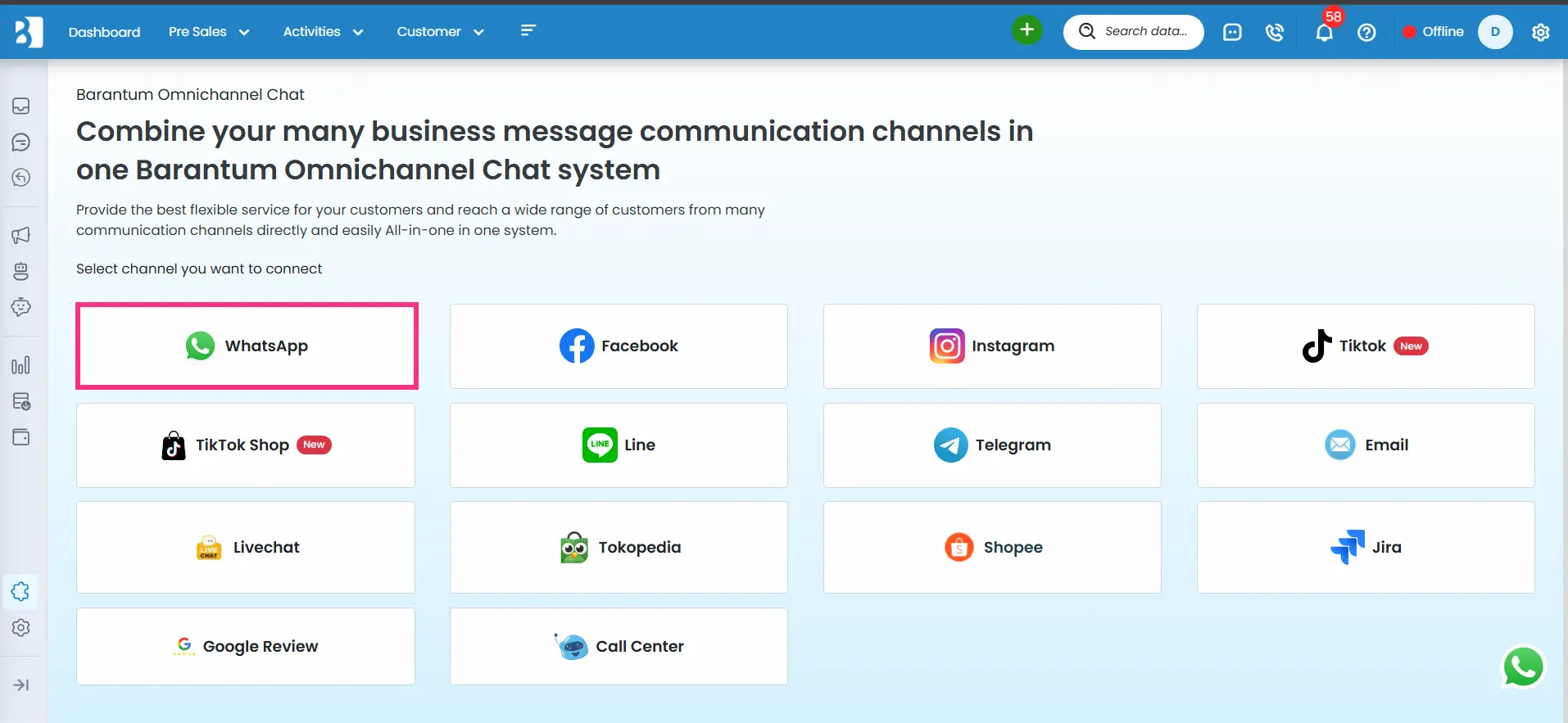Expand the sidebar with the arrow icon

pyautogui.click(x=21, y=685)
